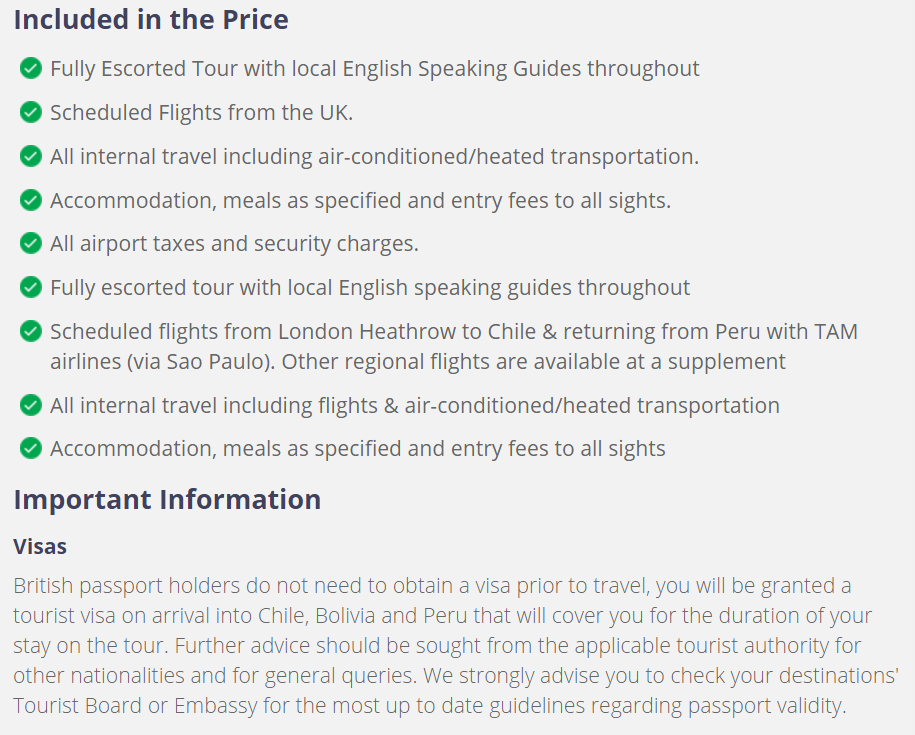The width and height of the screenshot is (915, 735).
Task: Click Other regional flights available at supplement text
Action: [x=533, y=362]
